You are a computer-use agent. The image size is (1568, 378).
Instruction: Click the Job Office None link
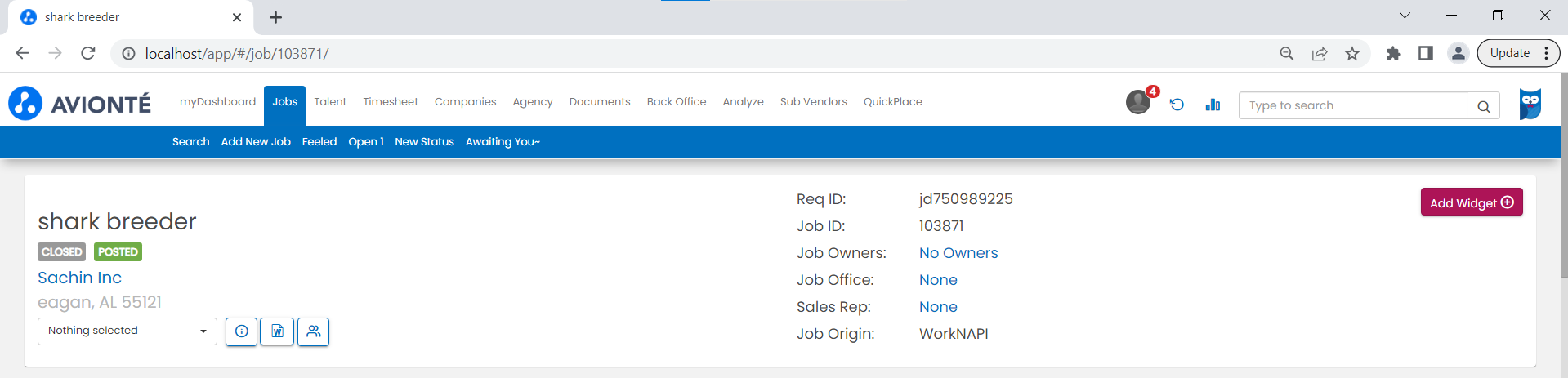point(938,280)
